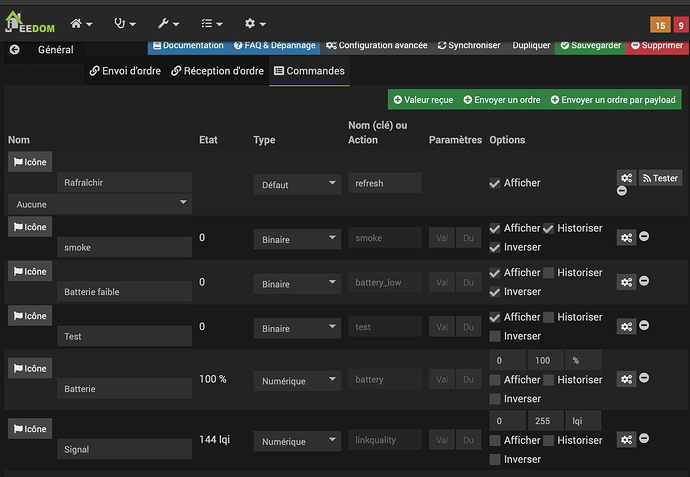Toggle Inverser for smoke command
This screenshot has height=477, width=690.
click(495, 247)
